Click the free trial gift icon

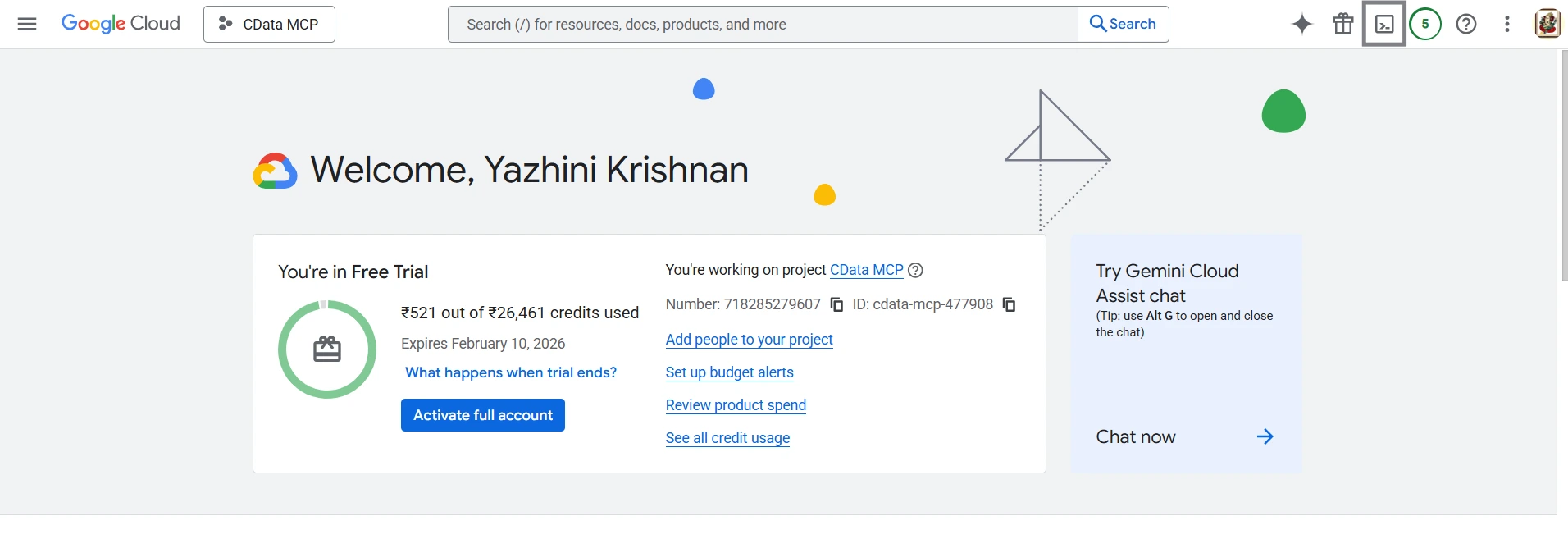[1343, 24]
